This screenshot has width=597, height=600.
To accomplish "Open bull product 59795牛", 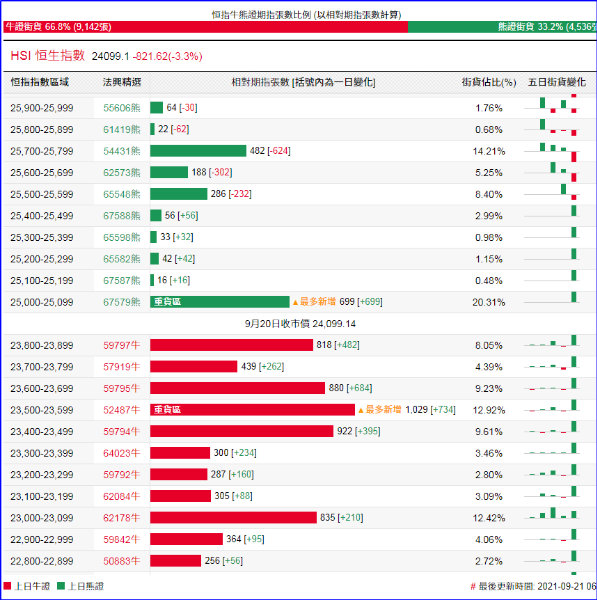I will [x=122, y=388].
